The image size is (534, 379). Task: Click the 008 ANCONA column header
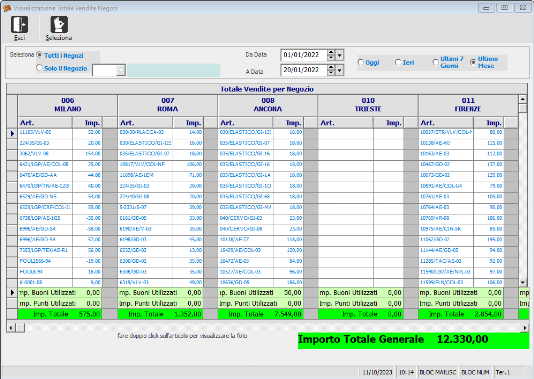tap(268, 105)
